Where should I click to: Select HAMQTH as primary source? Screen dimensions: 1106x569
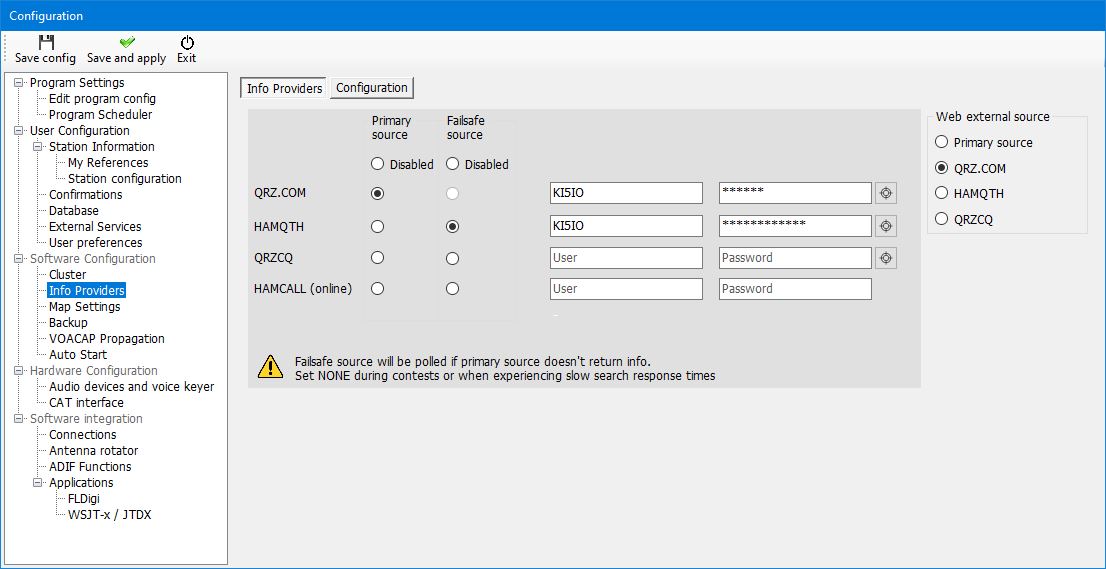click(x=377, y=226)
